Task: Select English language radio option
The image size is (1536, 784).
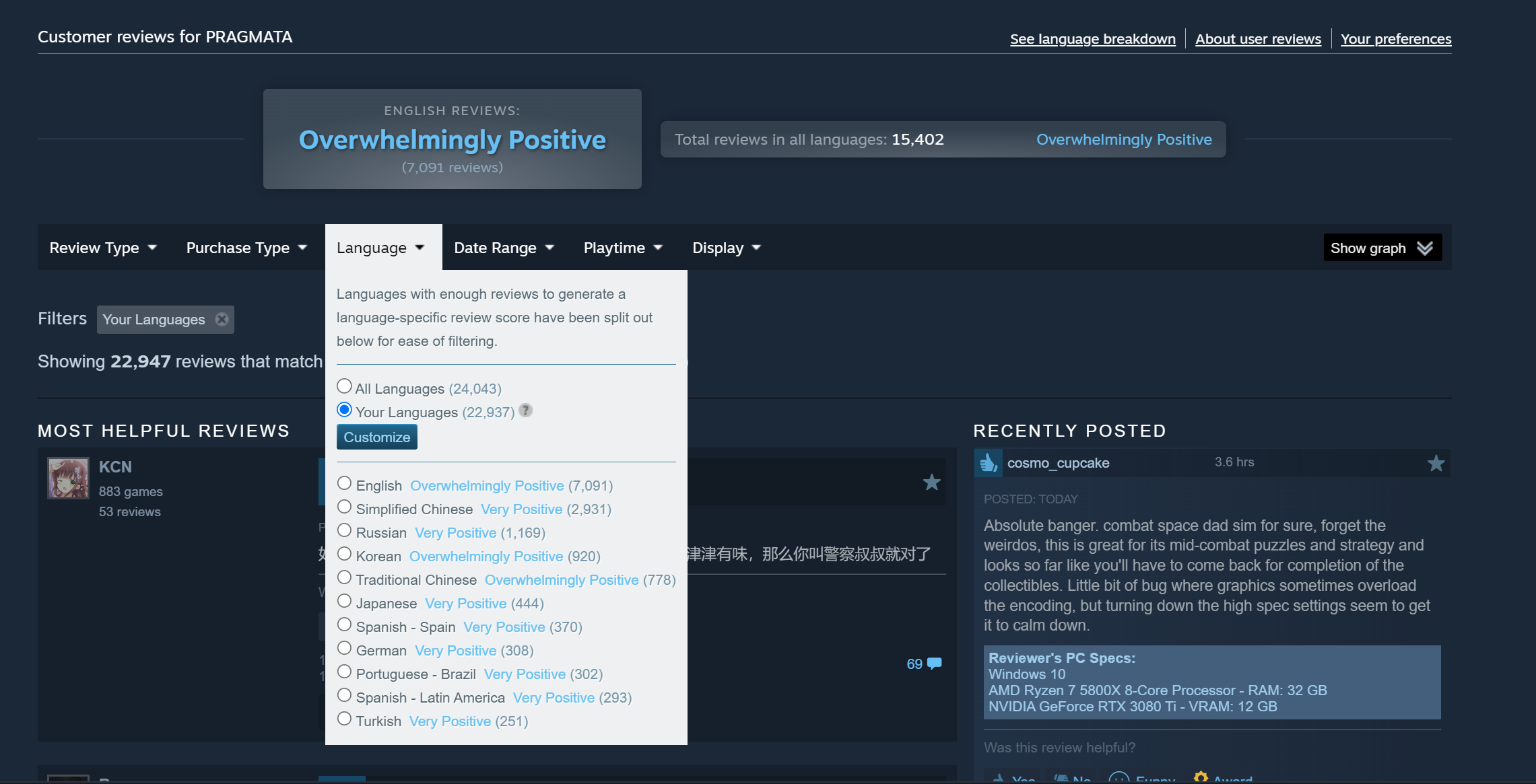Action: [344, 483]
